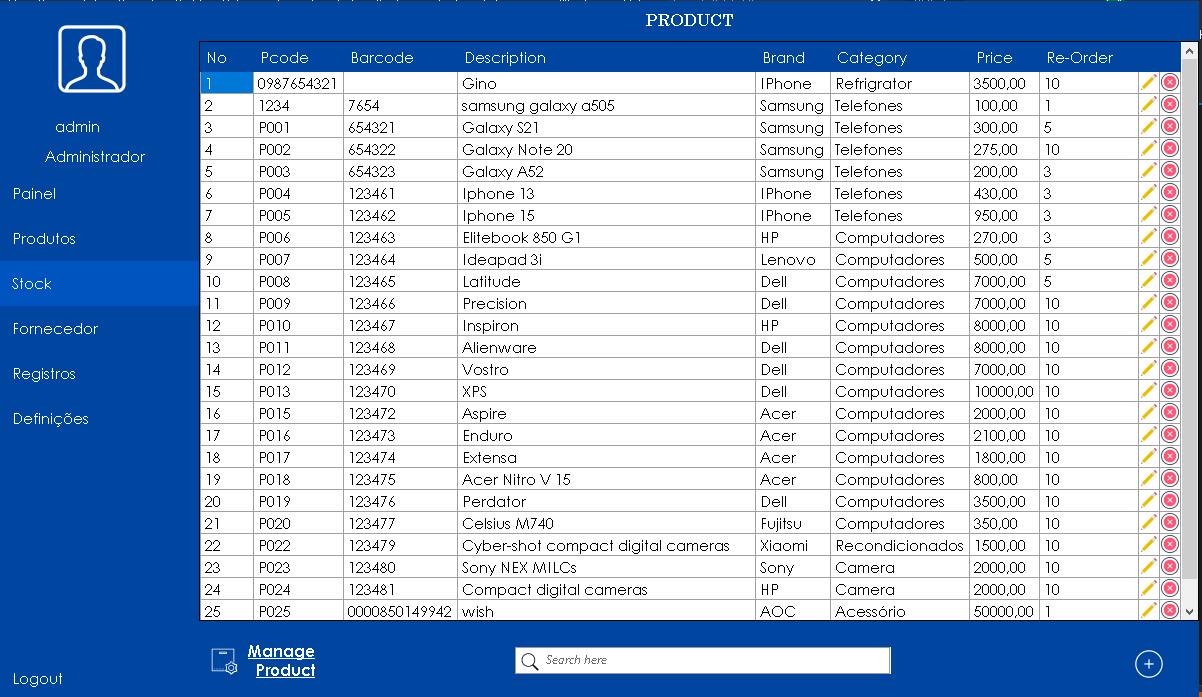Log out using the Logout link
1202x697 pixels.
pyautogui.click(x=38, y=679)
